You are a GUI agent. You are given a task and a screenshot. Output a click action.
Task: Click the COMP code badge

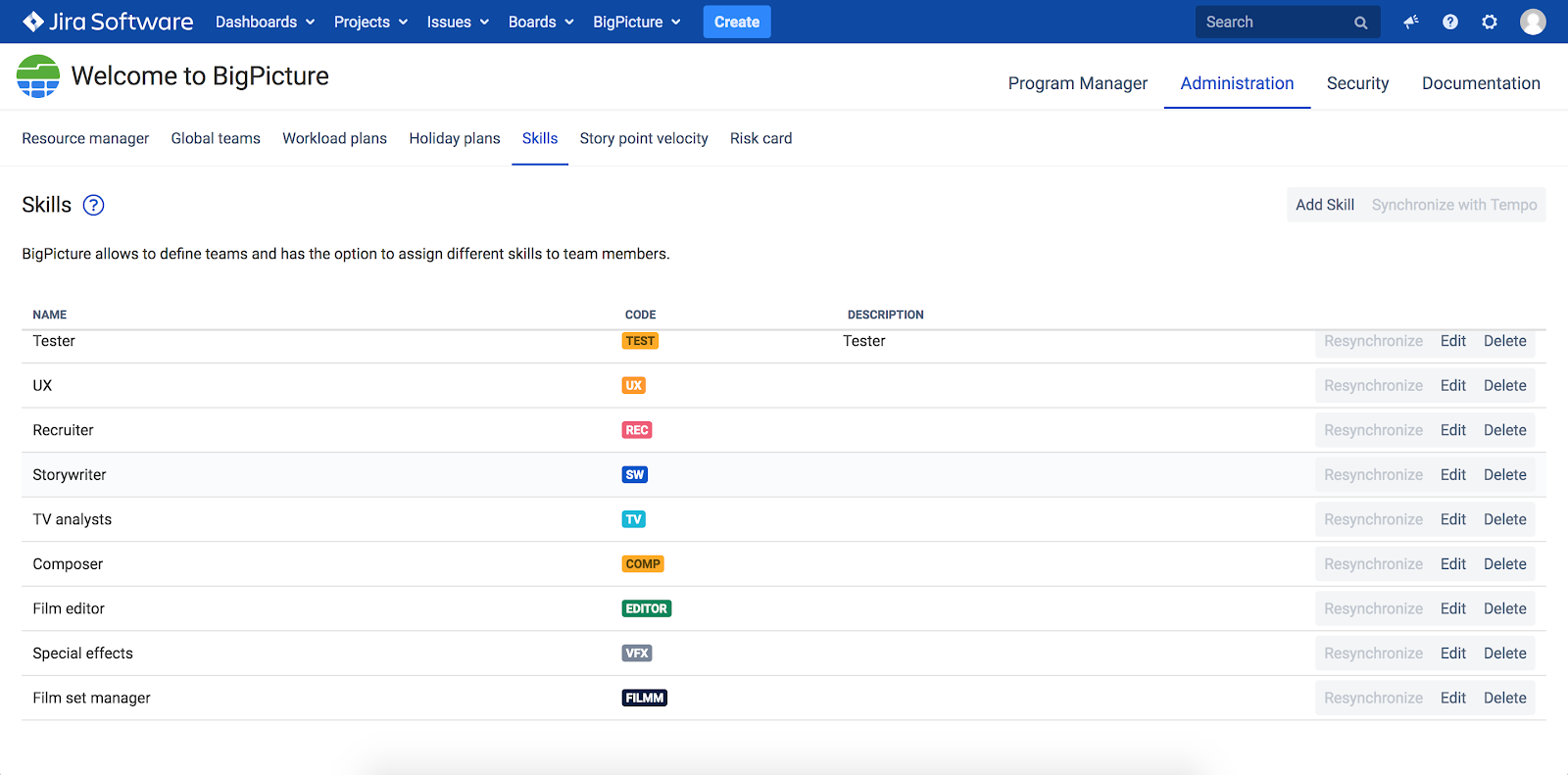(643, 564)
